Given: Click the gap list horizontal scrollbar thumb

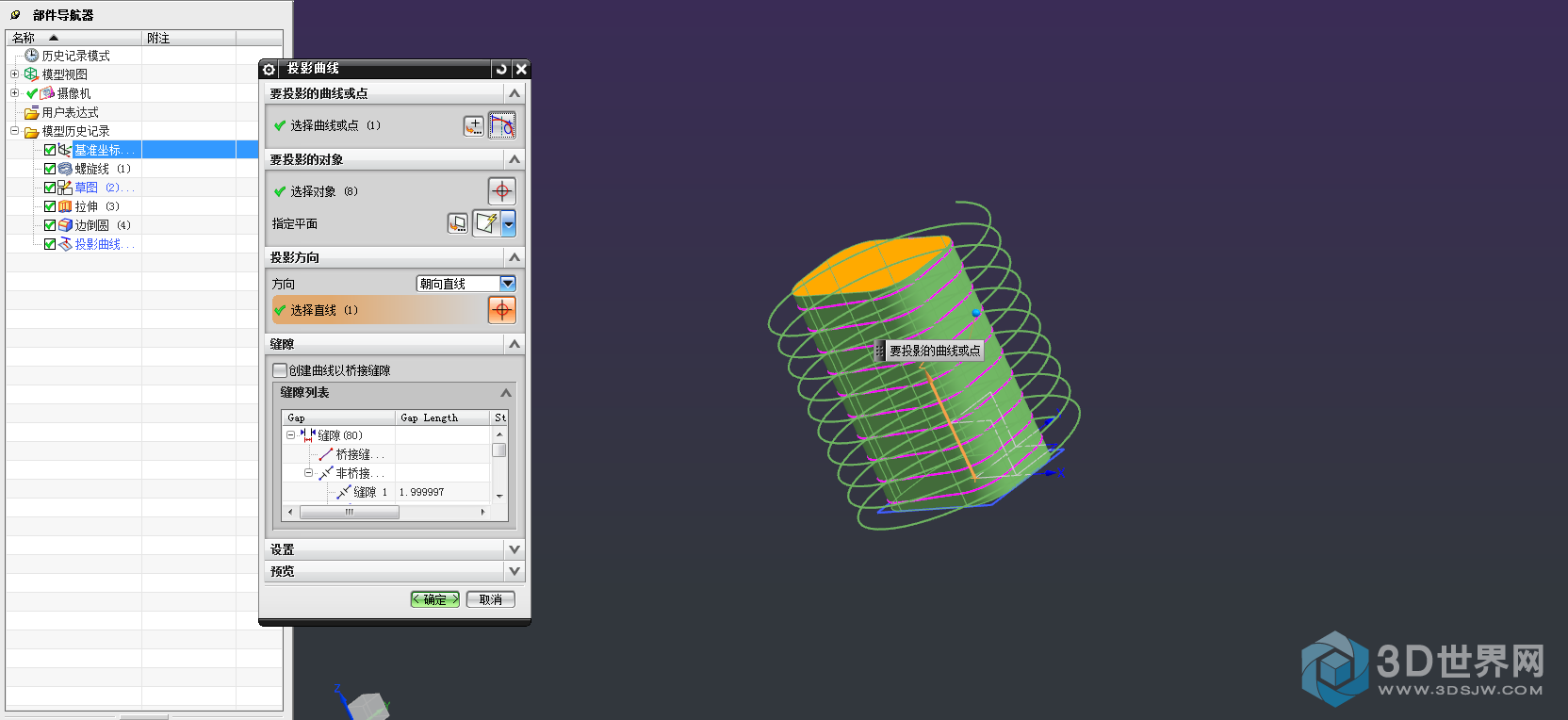Looking at the screenshot, I should 350,513.
